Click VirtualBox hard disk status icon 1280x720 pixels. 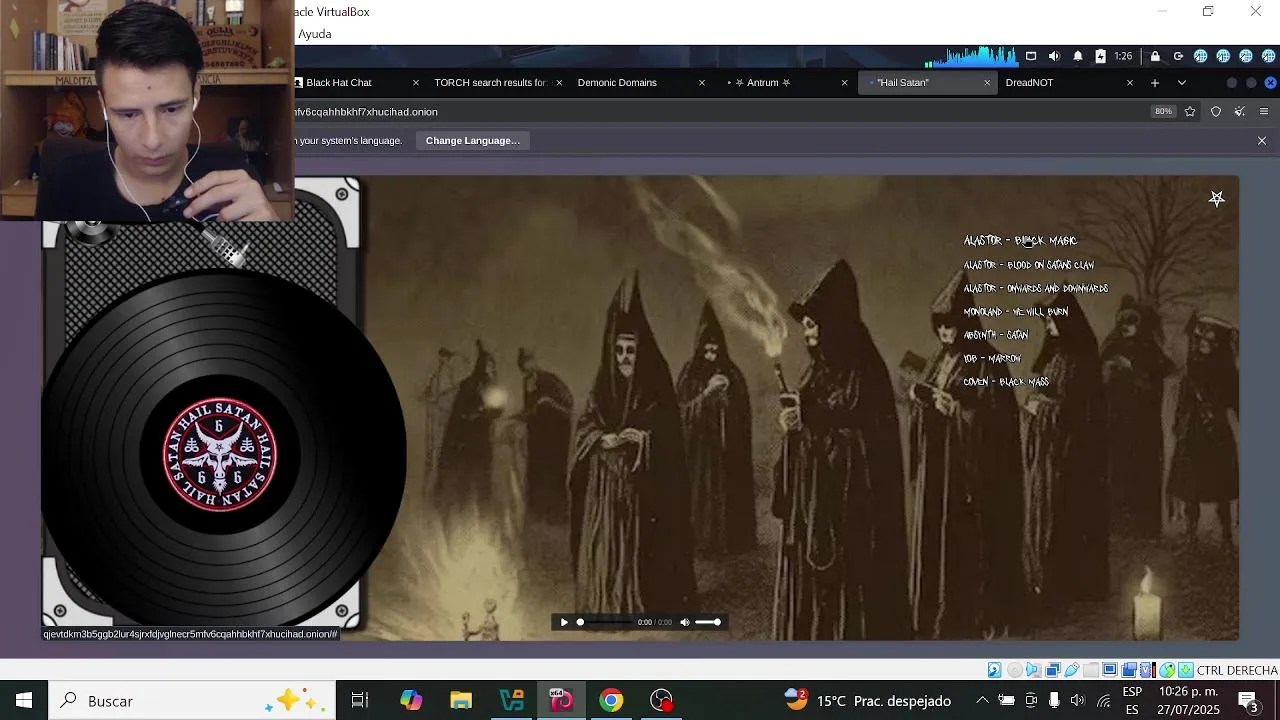(x=994, y=670)
